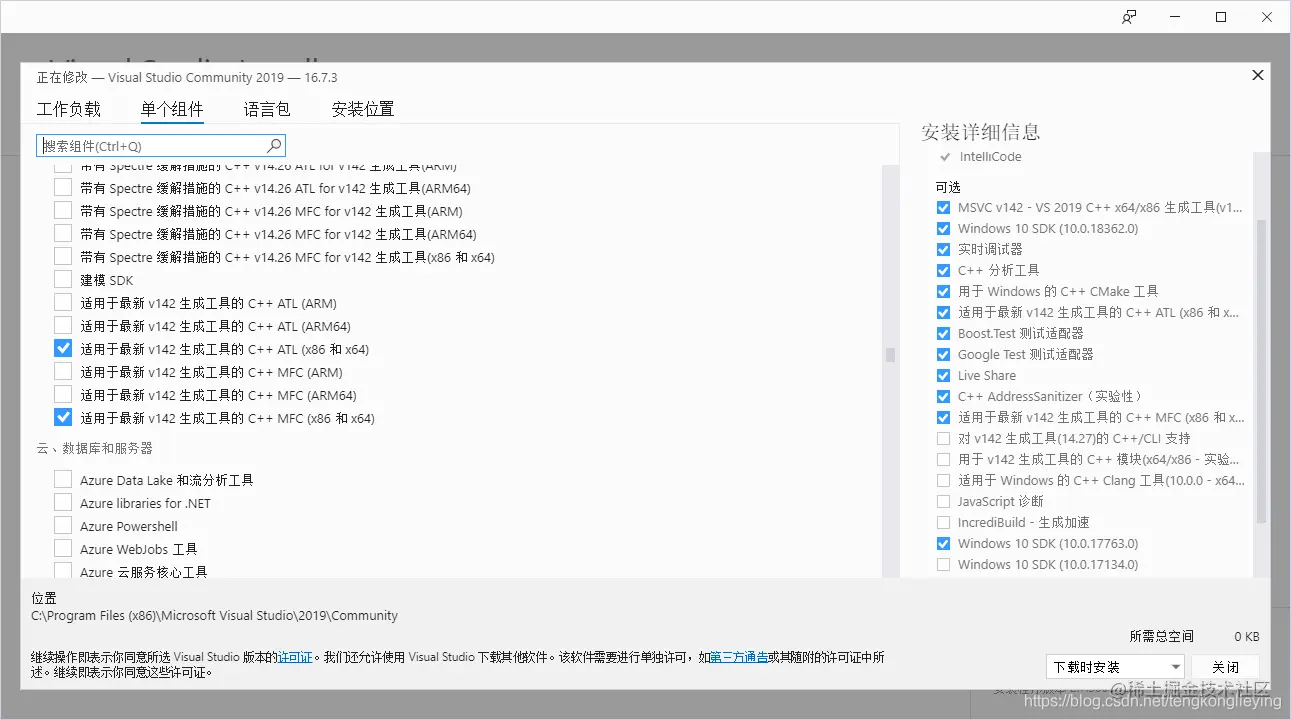This screenshot has width=1291, height=720.
Task: Select the 单个组件 tab
Action: tap(172, 109)
